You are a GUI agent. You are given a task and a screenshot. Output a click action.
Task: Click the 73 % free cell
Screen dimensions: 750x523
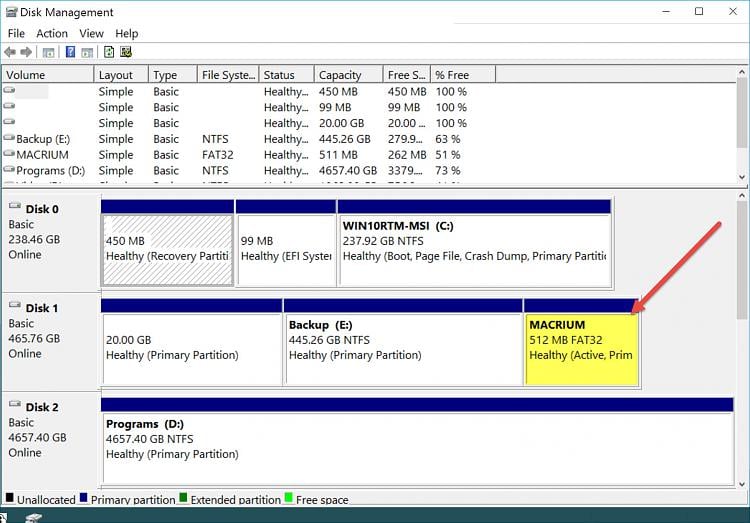point(448,171)
